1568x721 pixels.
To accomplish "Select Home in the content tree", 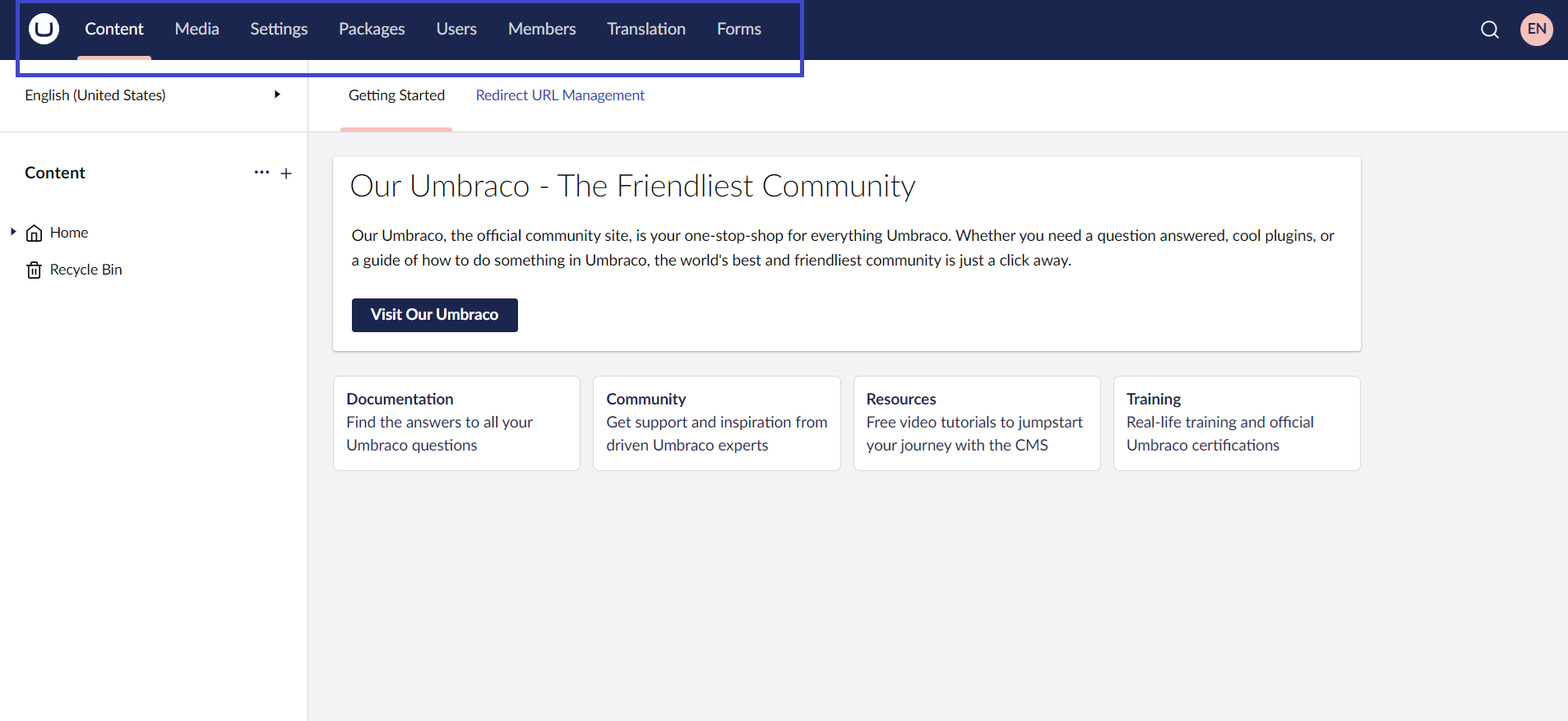I will (69, 233).
